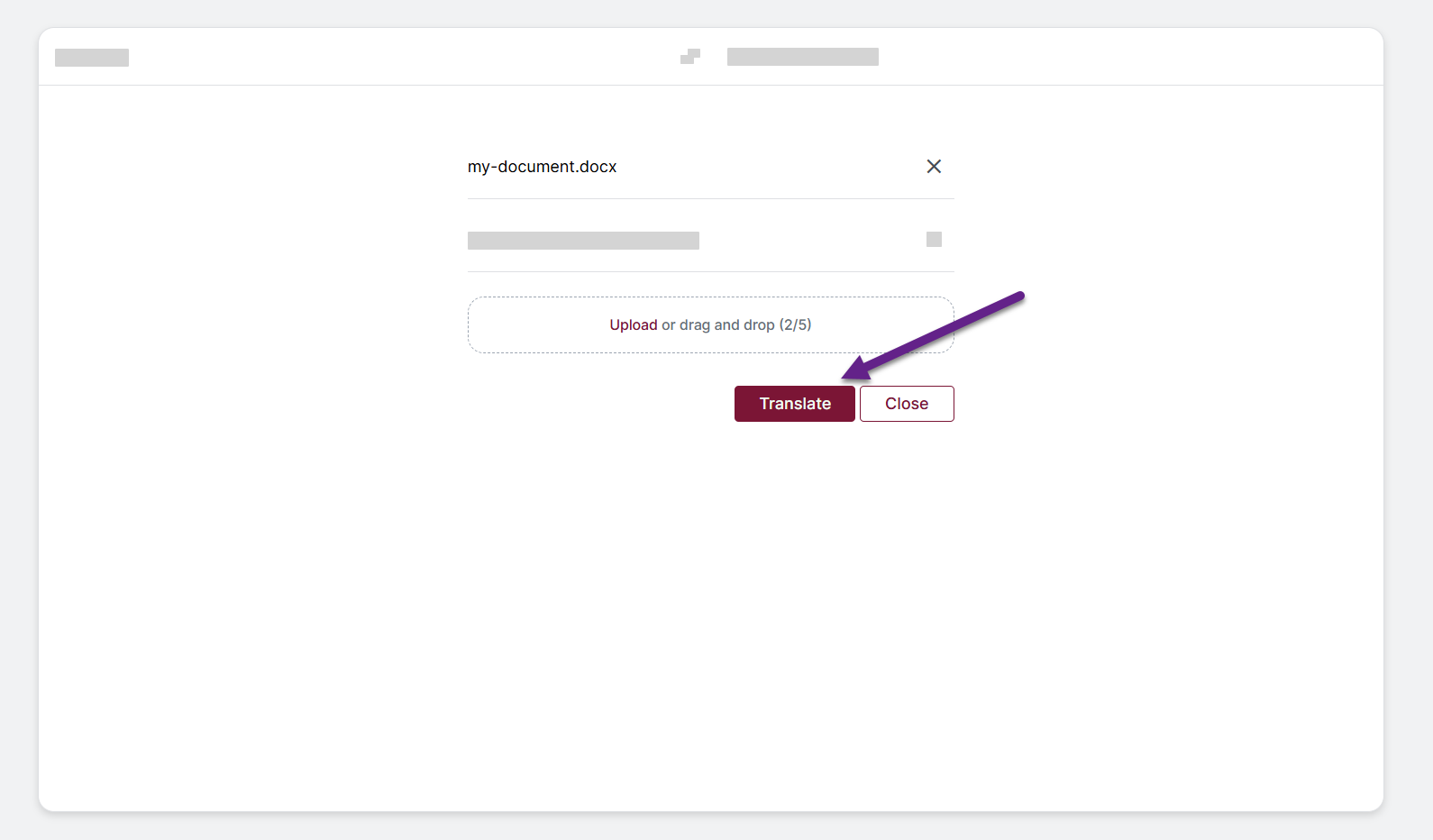Click the small gray logo placeholder in header
This screenshot has width=1433, height=840.
click(x=690, y=56)
